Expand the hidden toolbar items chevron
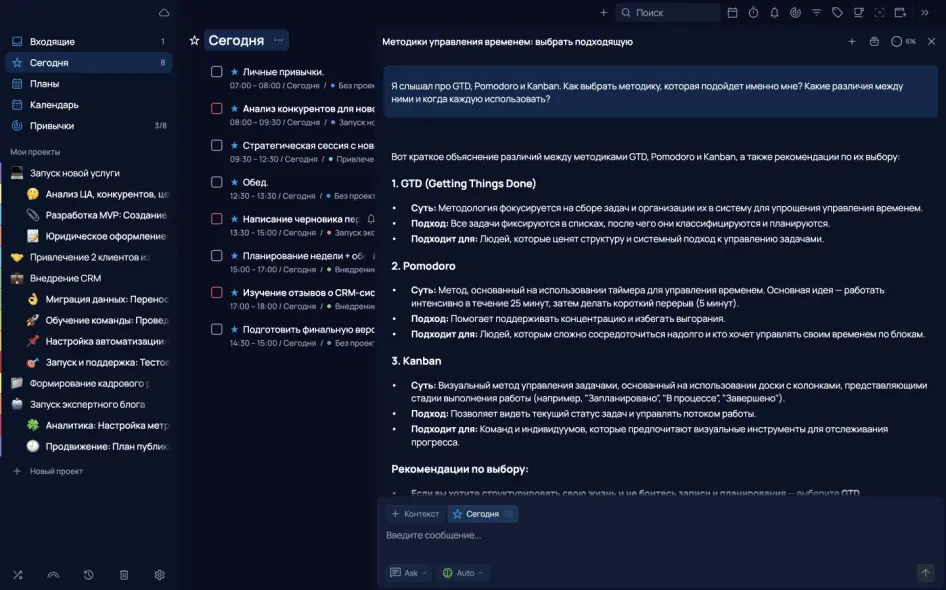The height and width of the screenshot is (590, 946). point(925,13)
